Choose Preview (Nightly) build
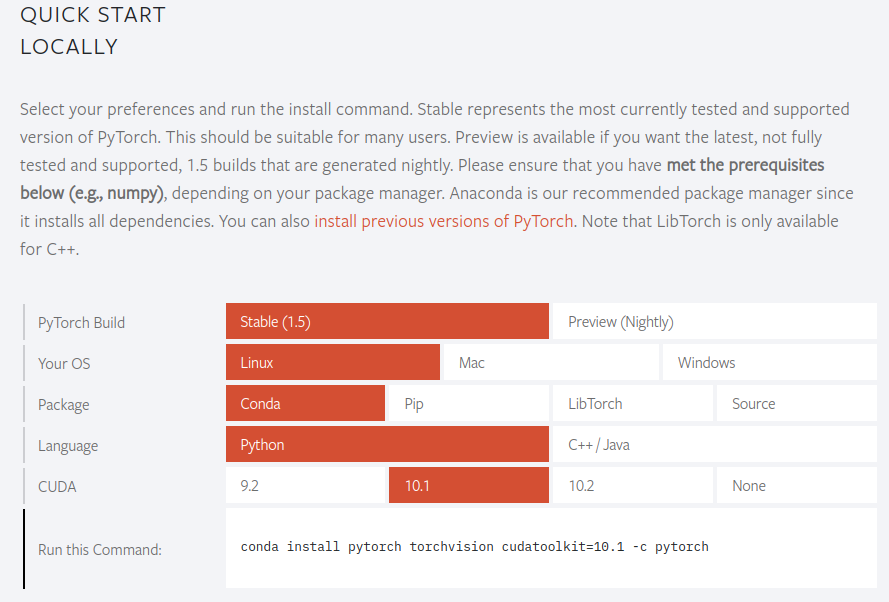This screenshot has height=602, width=889. point(714,322)
